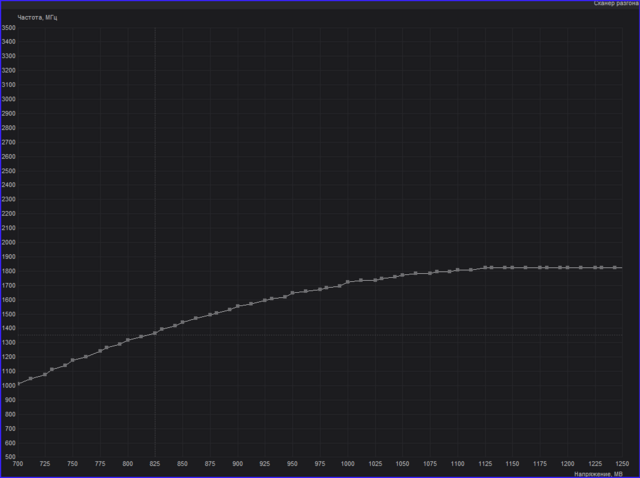Select the curve point at 1000 mV
The height and width of the screenshot is (478, 640).
tap(347, 282)
